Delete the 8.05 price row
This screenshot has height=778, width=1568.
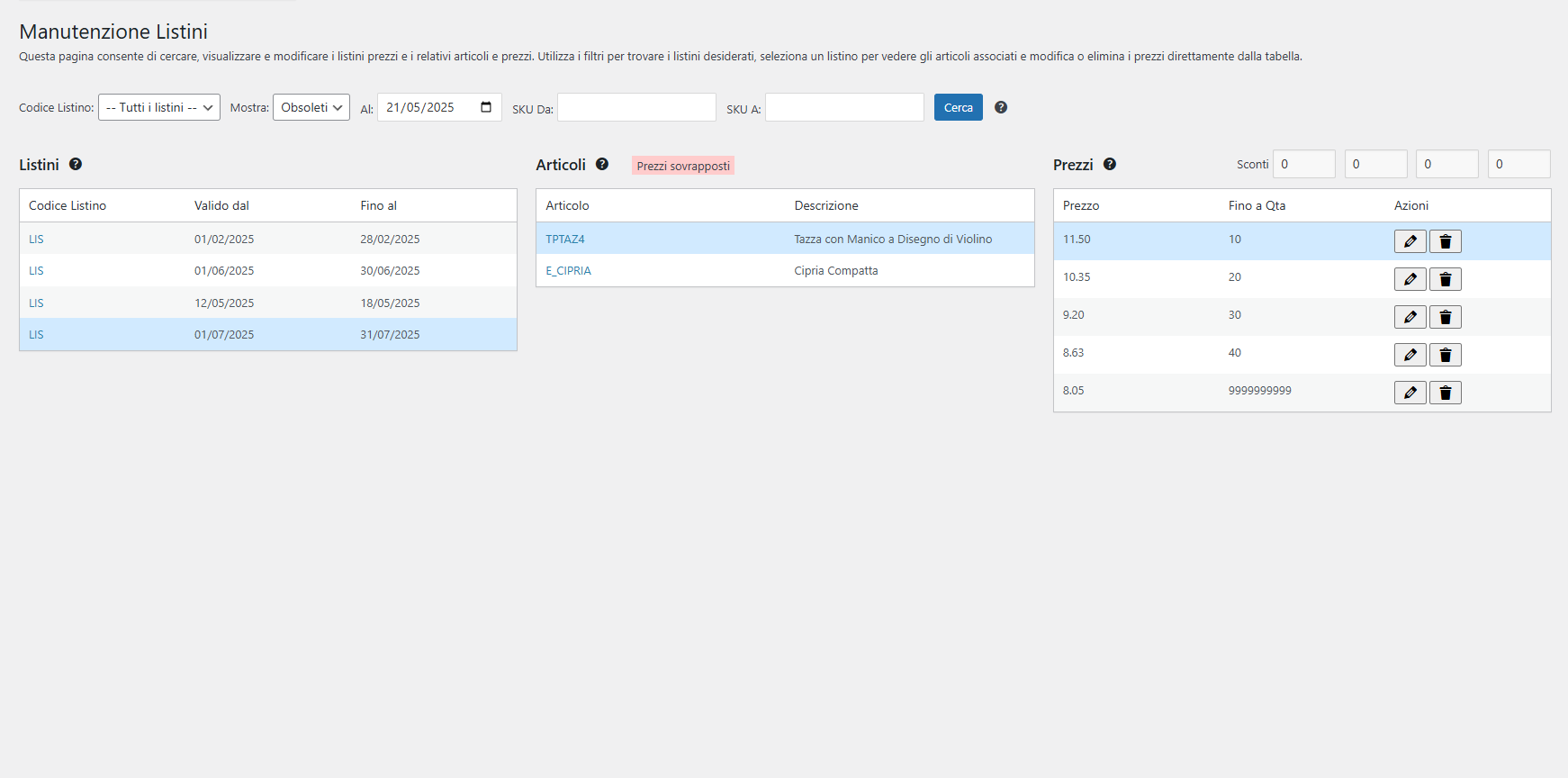(x=1445, y=393)
